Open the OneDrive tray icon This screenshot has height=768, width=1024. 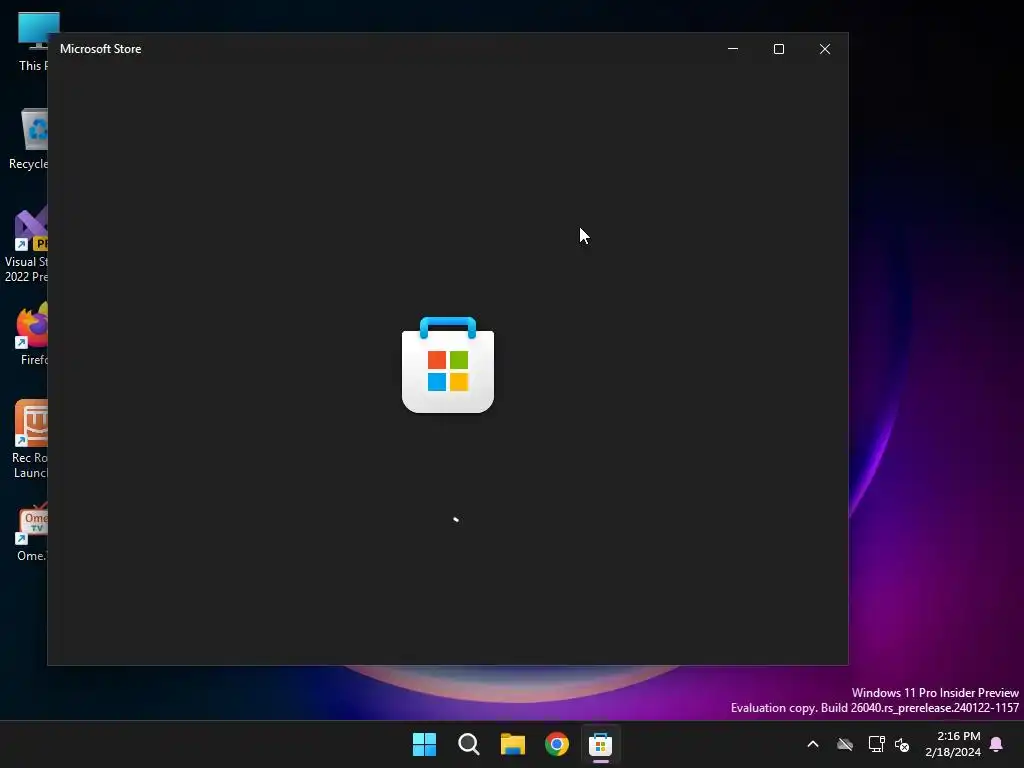click(x=845, y=744)
